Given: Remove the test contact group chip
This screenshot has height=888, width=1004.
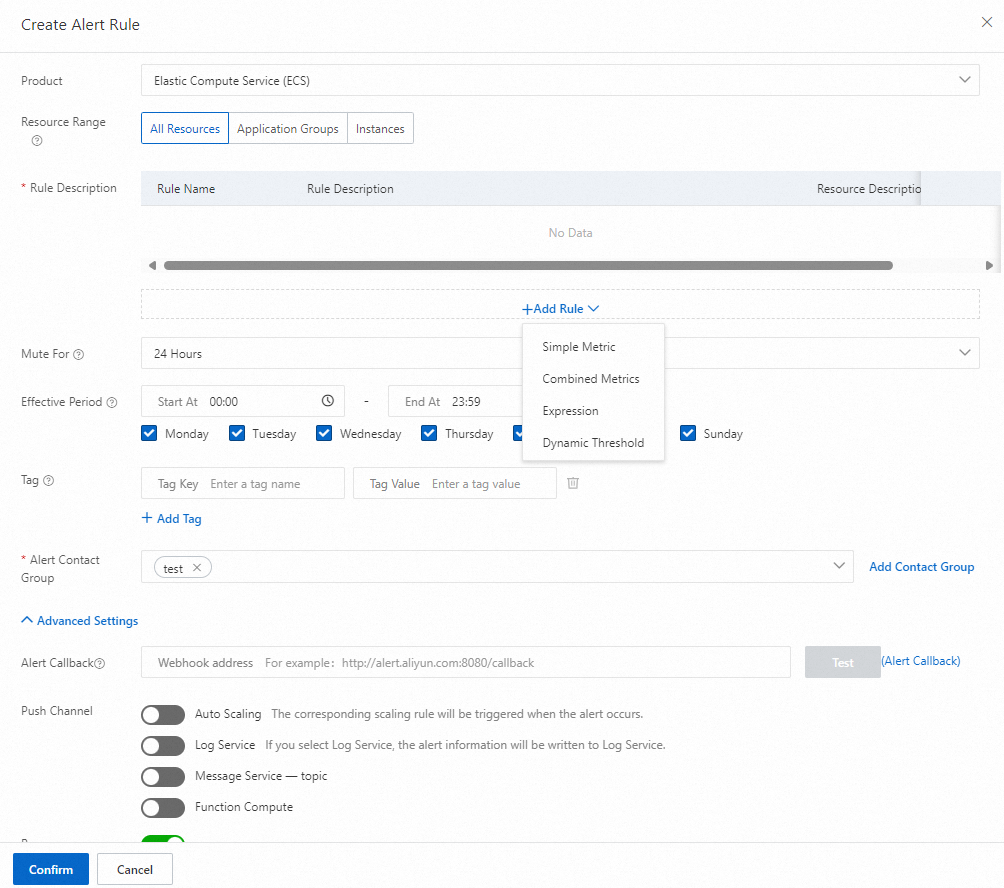Looking at the screenshot, I should (197, 568).
